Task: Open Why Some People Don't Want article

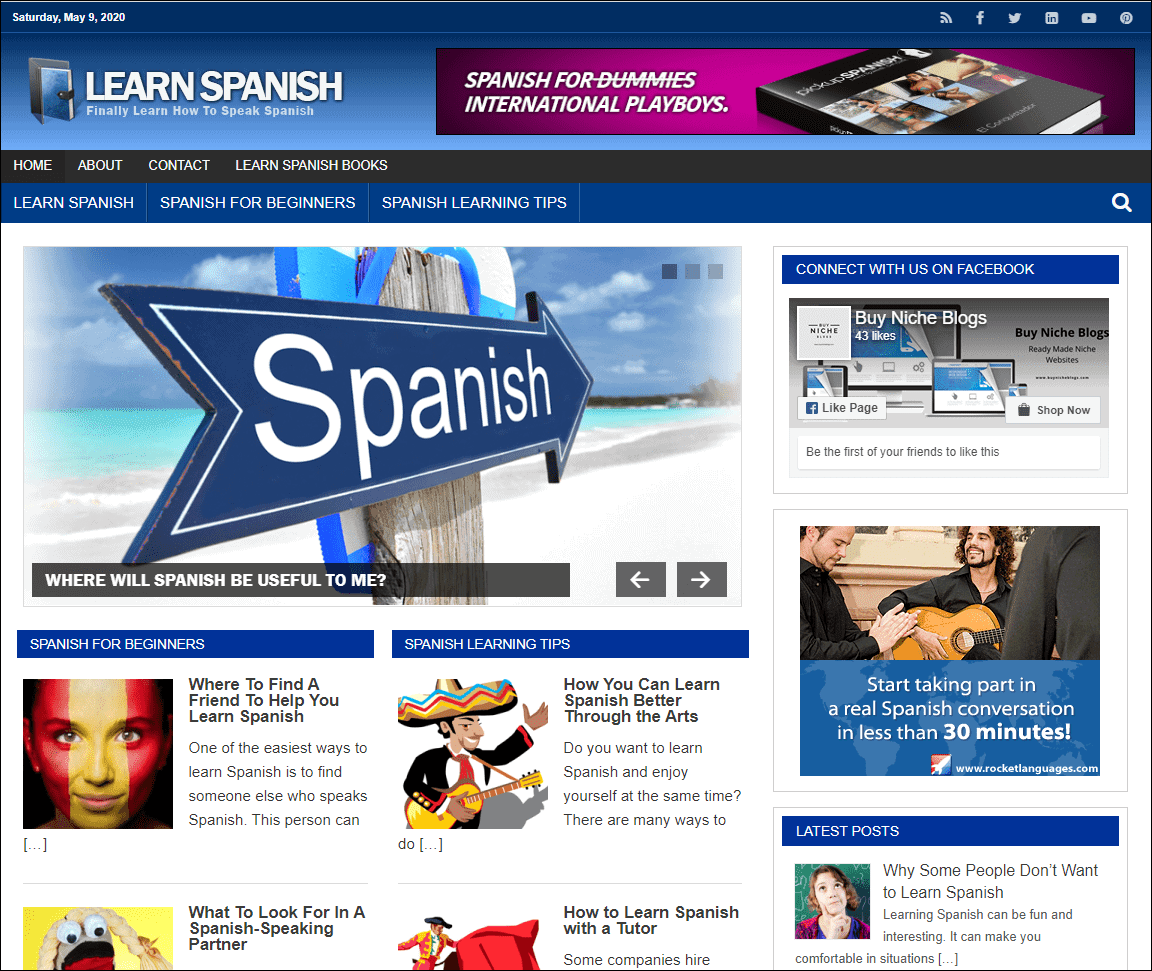Action: pyautogui.click(x=990, y=881)
